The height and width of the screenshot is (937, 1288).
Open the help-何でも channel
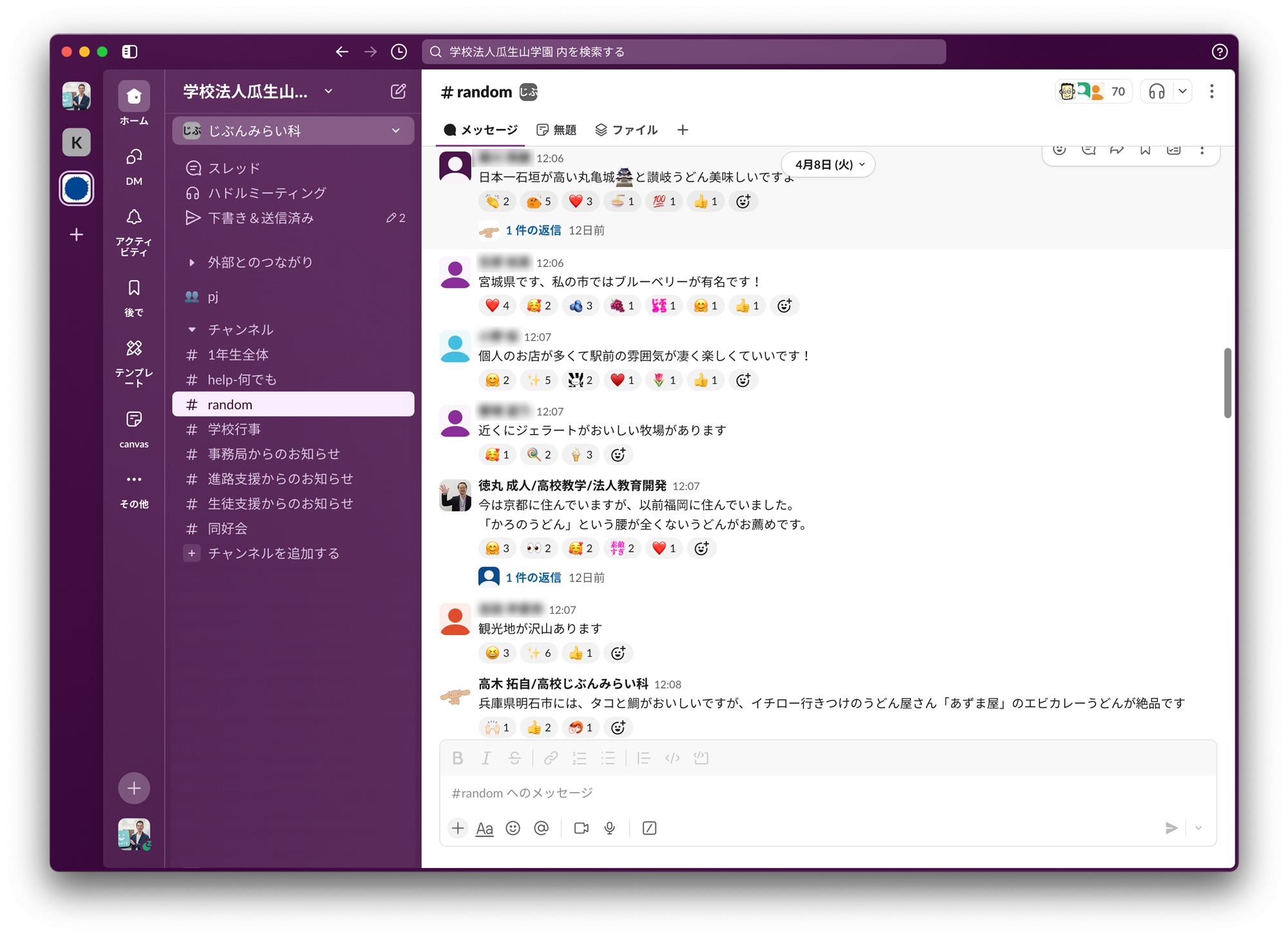293,379
